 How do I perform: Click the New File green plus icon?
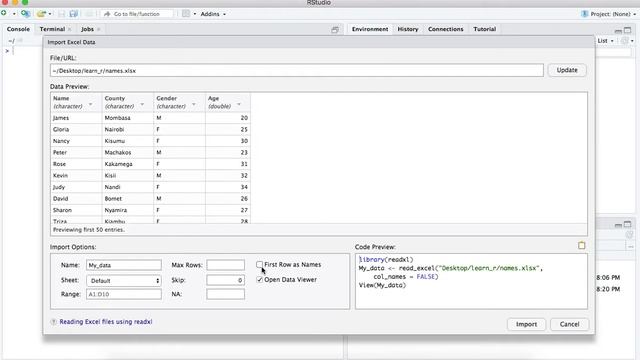point(4,13)
